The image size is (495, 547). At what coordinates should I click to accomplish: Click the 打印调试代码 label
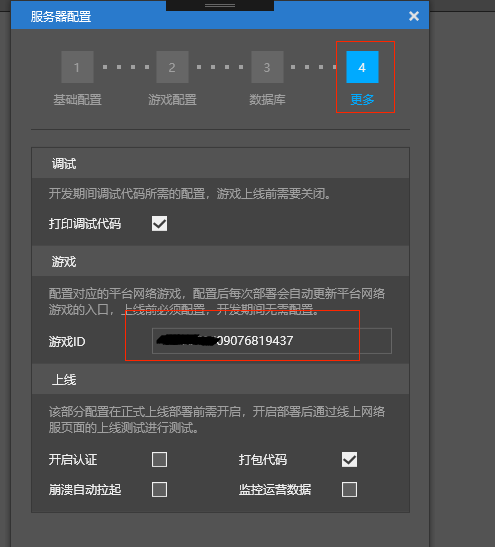(x=85, y=224)
